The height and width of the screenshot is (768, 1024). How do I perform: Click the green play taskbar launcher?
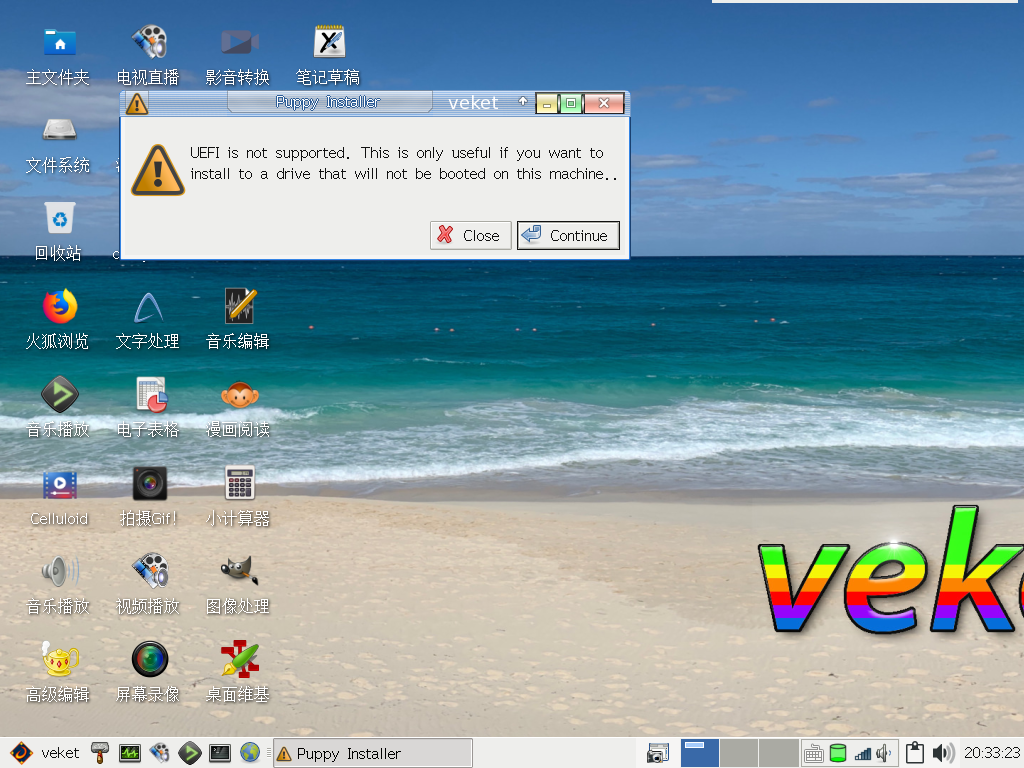click(189, 753)
